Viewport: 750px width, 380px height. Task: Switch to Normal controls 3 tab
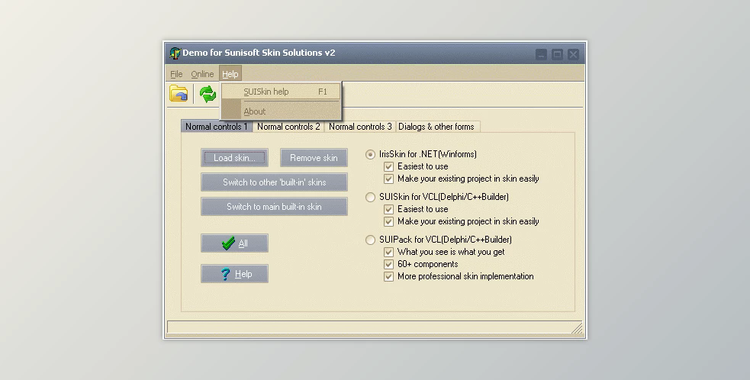[360, 127]
